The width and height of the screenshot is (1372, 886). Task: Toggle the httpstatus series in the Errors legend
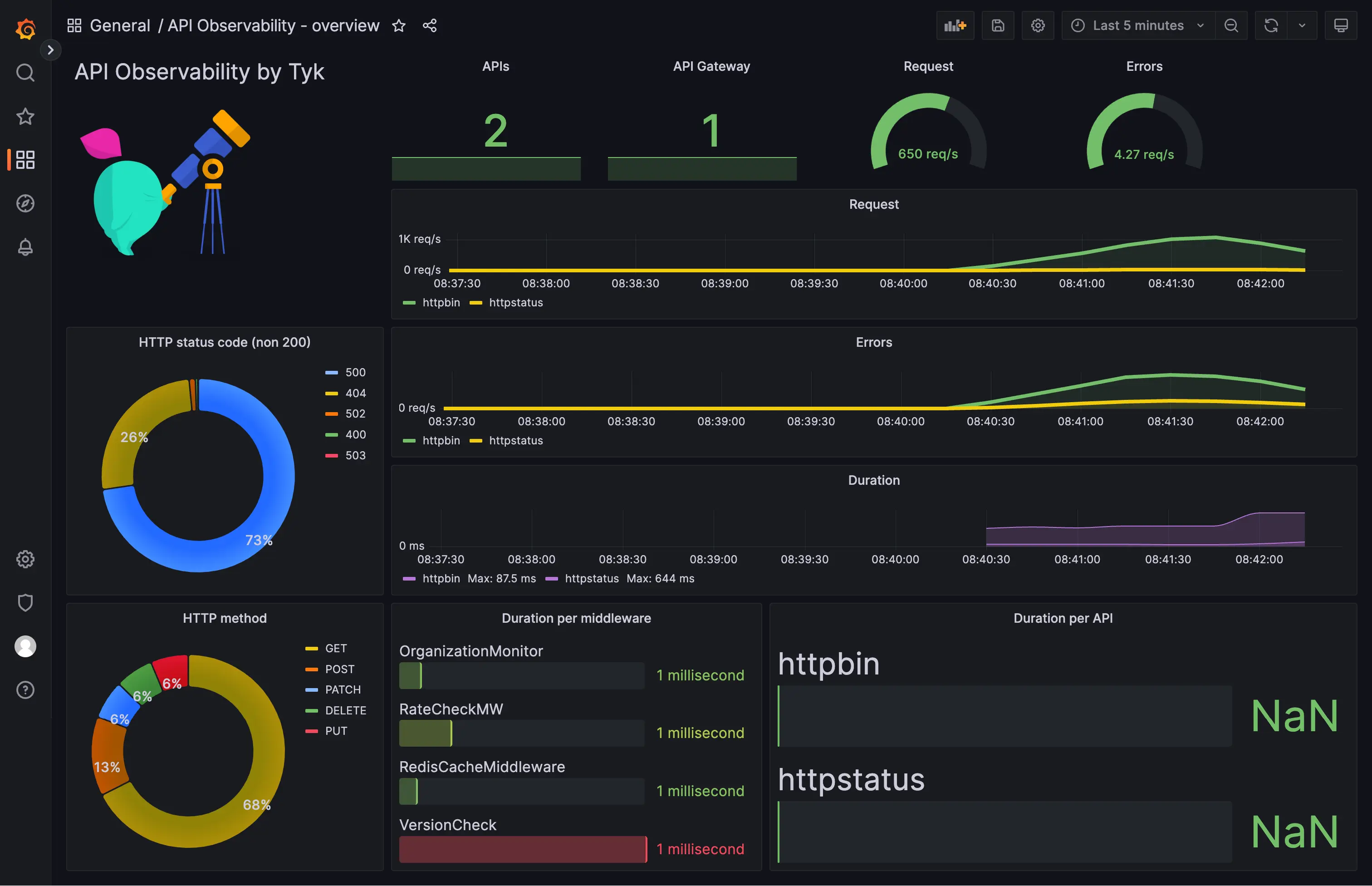tap(516, 440)
